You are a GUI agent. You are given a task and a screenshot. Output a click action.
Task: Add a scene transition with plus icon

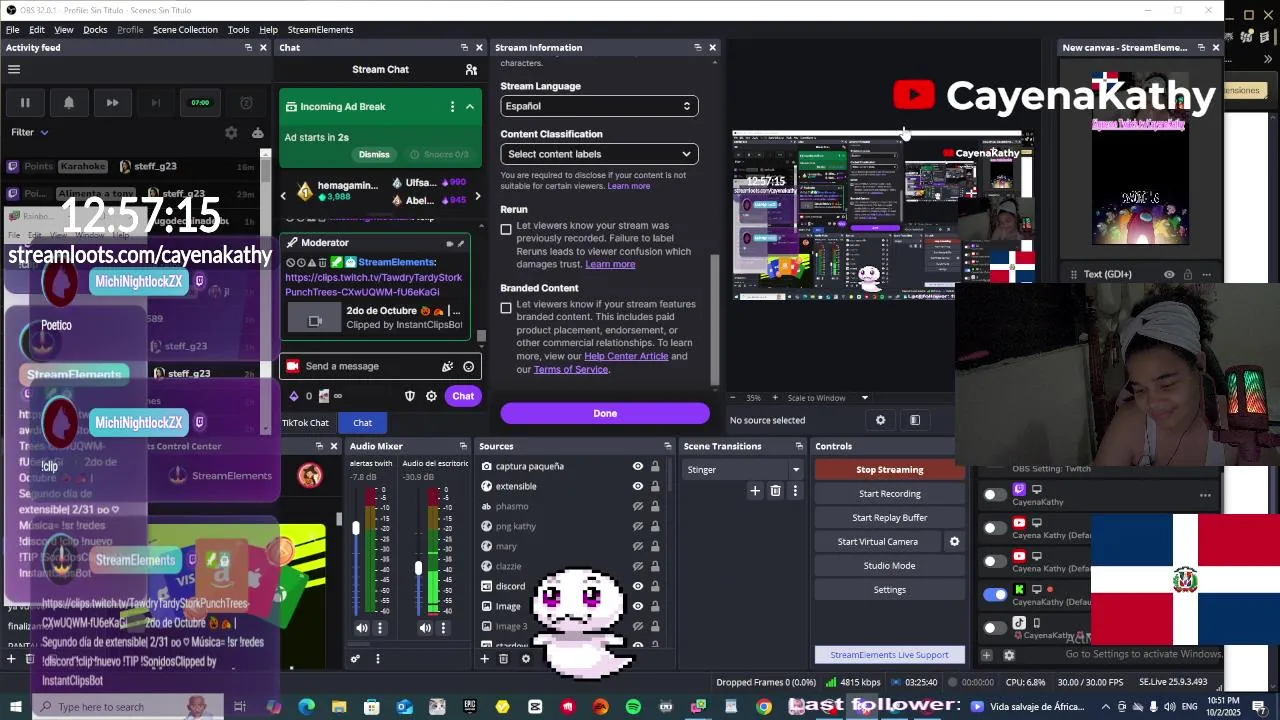pos(755,490)
